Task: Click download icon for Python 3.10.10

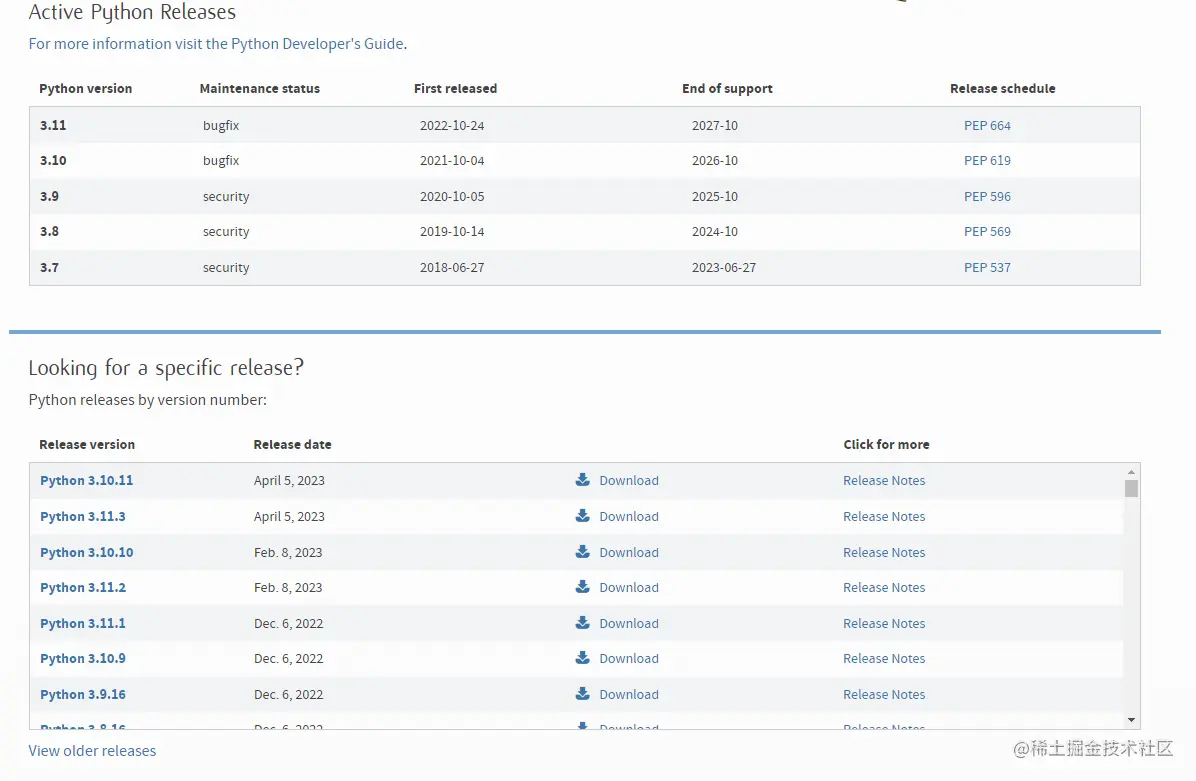Action: pyautogui.click(x=582, y=551)
